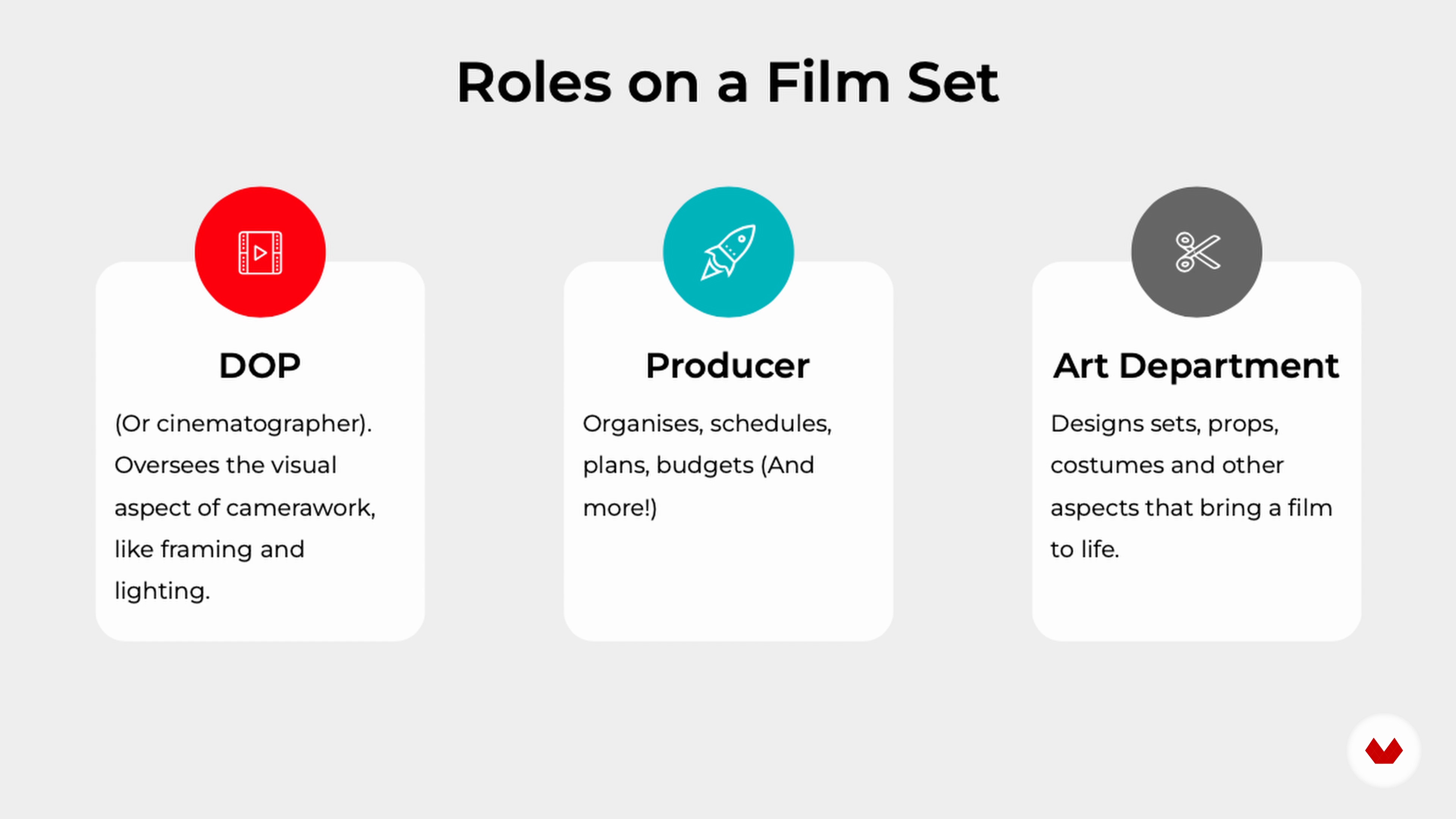Screen dimensions: 1456x819
Task: Click the "like framing and" text line
Action: (210, 549)
